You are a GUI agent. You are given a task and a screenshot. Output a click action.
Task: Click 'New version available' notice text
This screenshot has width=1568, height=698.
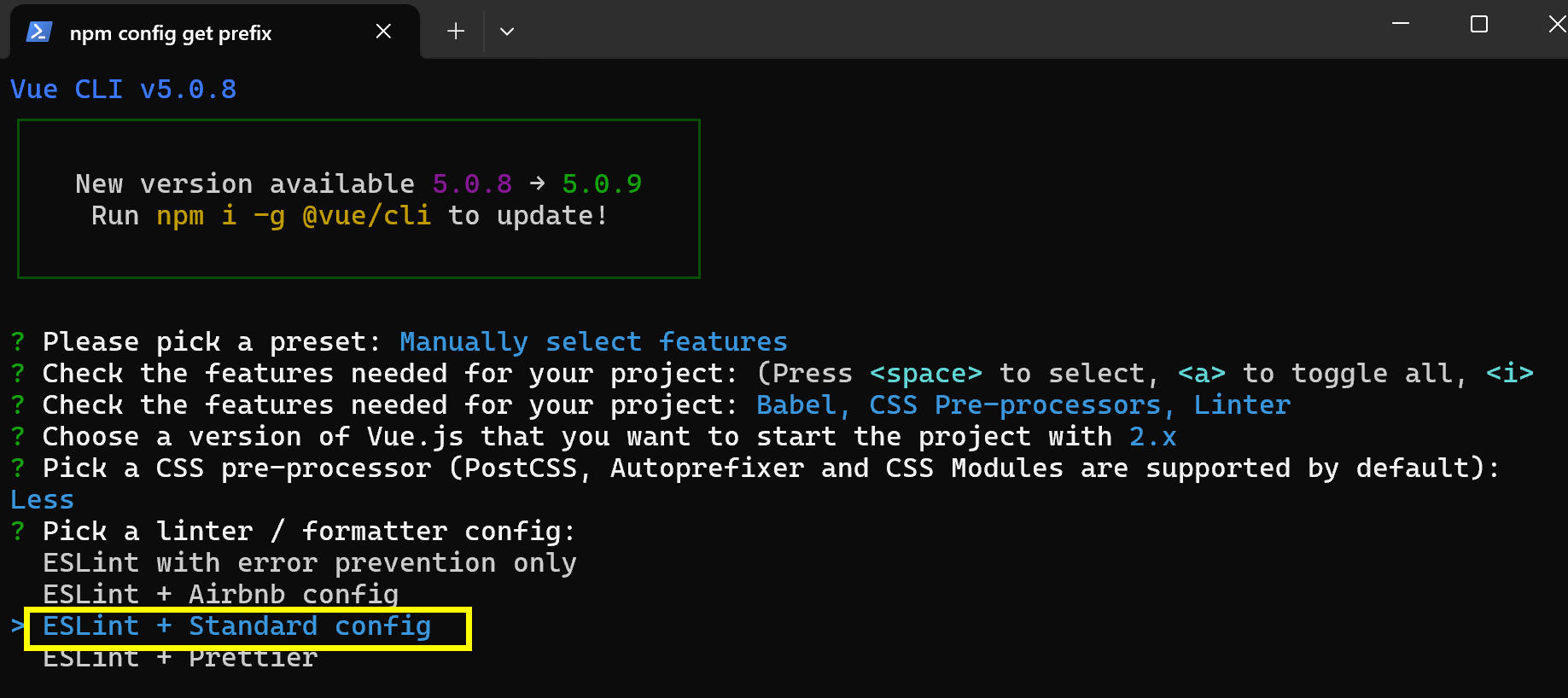(x=245, y=184)
